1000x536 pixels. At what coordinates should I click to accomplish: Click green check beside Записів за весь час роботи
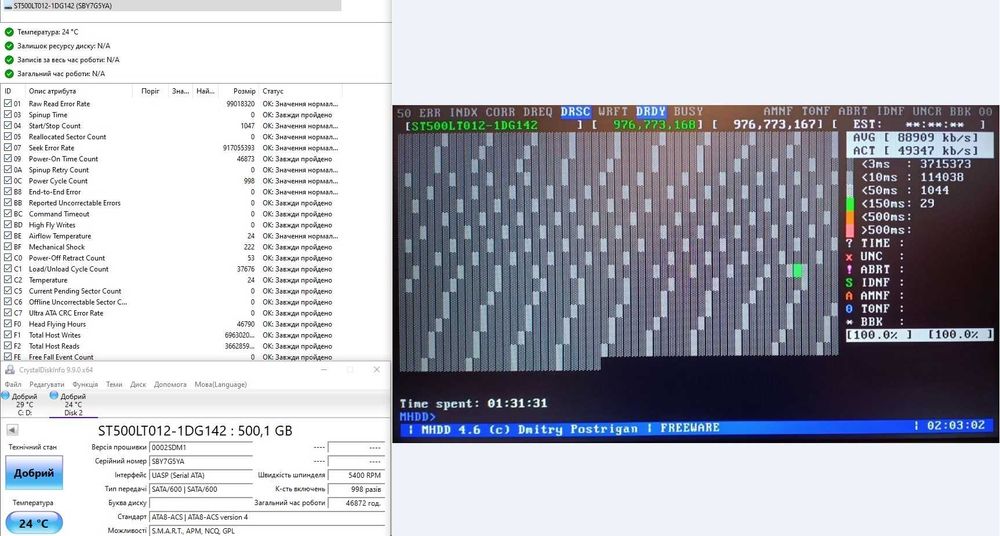(9, 60)
